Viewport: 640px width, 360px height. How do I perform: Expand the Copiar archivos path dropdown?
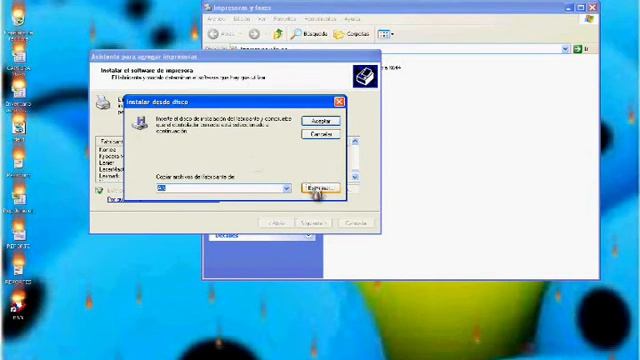pyautogui.click(x=287, y=188)
